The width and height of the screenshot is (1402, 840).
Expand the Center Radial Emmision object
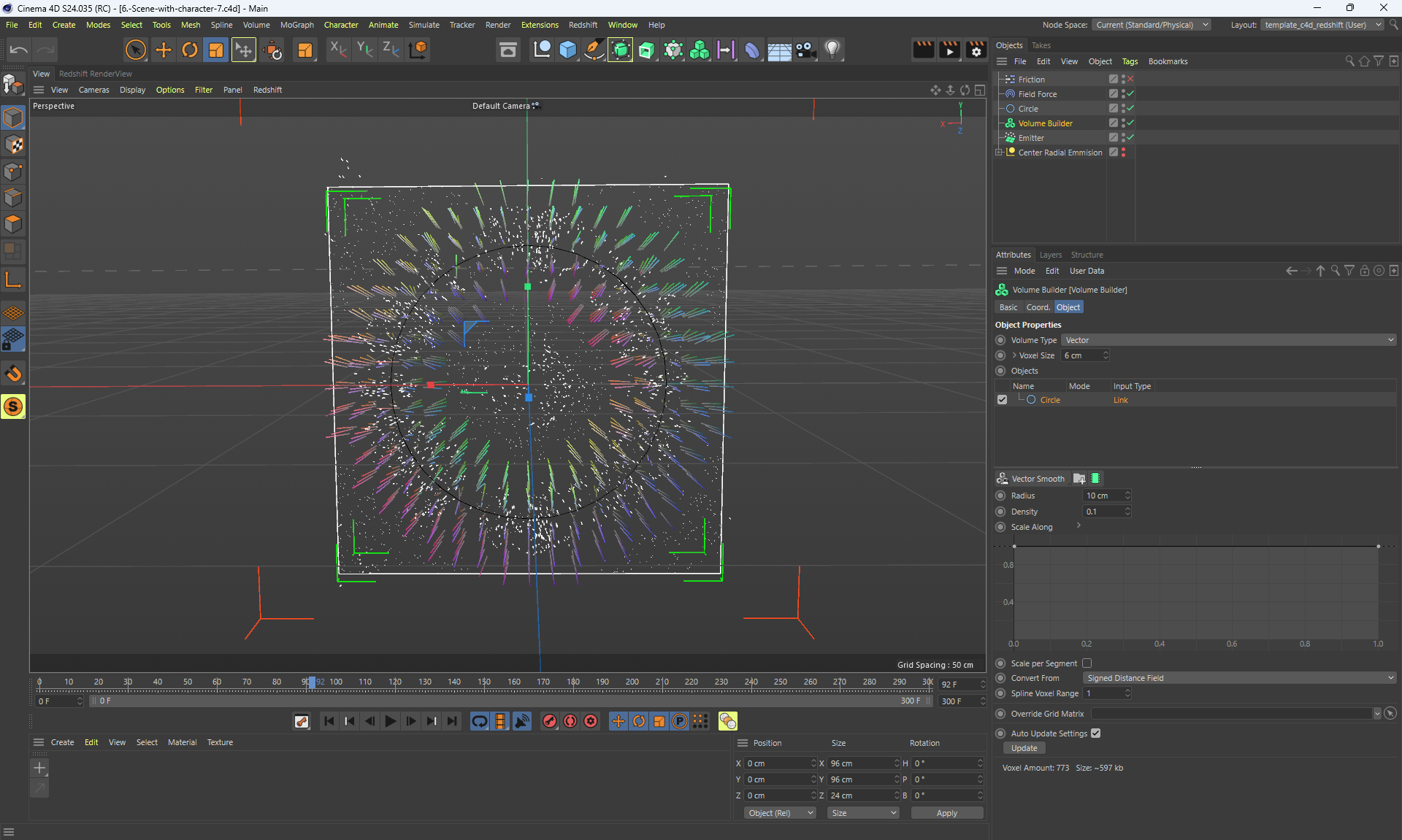point(999,153)
